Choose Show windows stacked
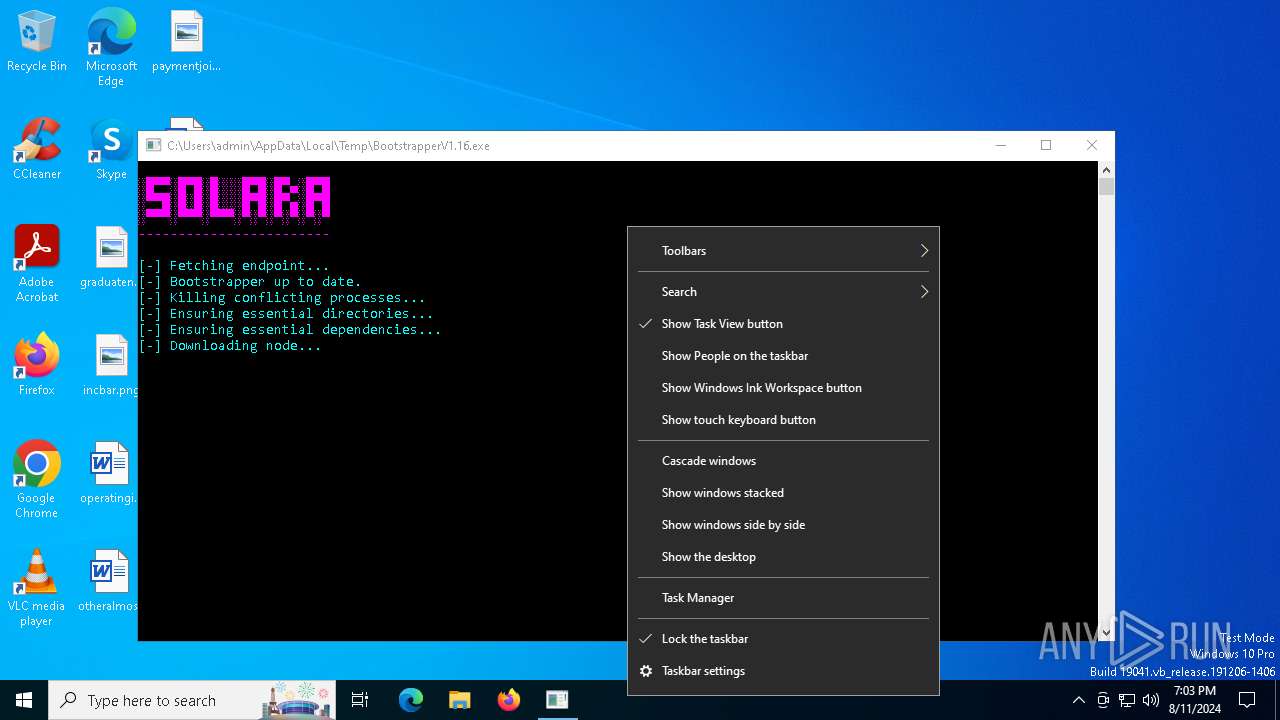 (784, 493)
